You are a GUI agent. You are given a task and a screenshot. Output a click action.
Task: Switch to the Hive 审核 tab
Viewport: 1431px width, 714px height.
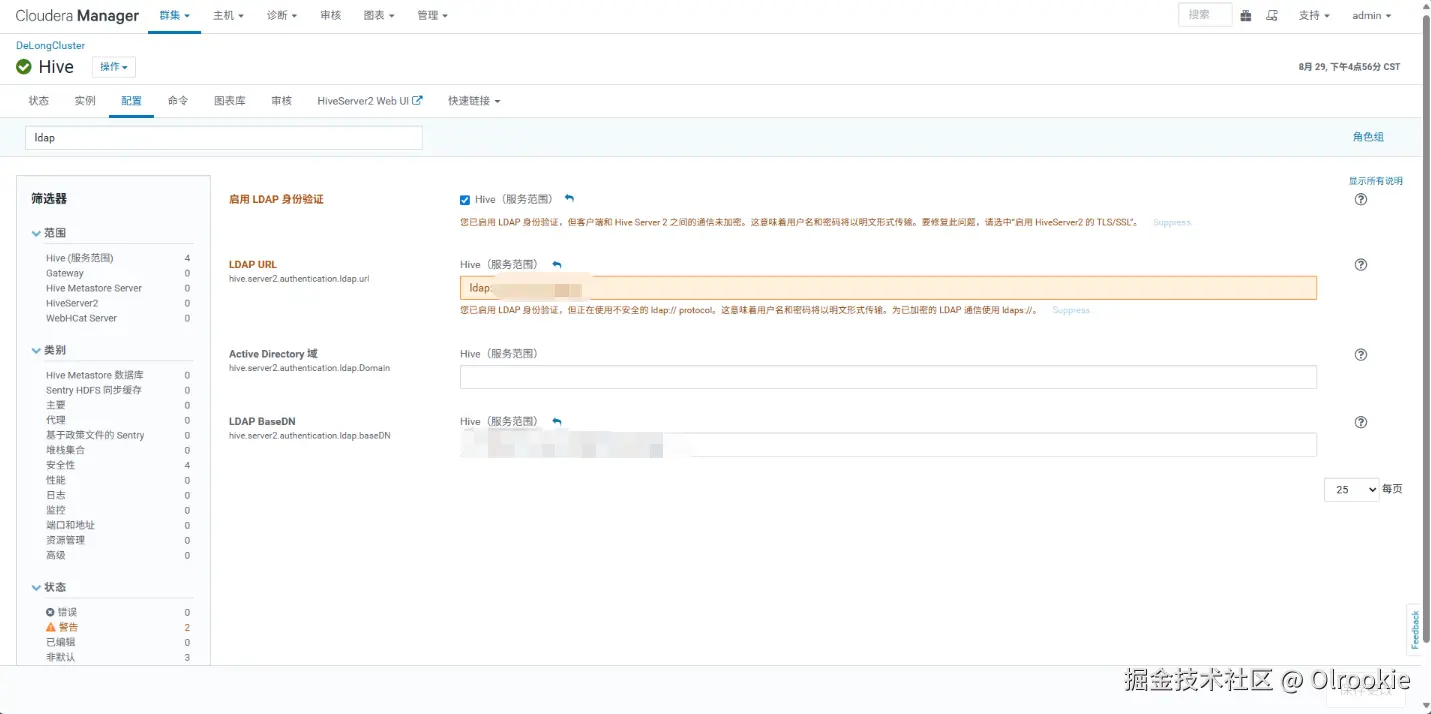pos(281,101)
